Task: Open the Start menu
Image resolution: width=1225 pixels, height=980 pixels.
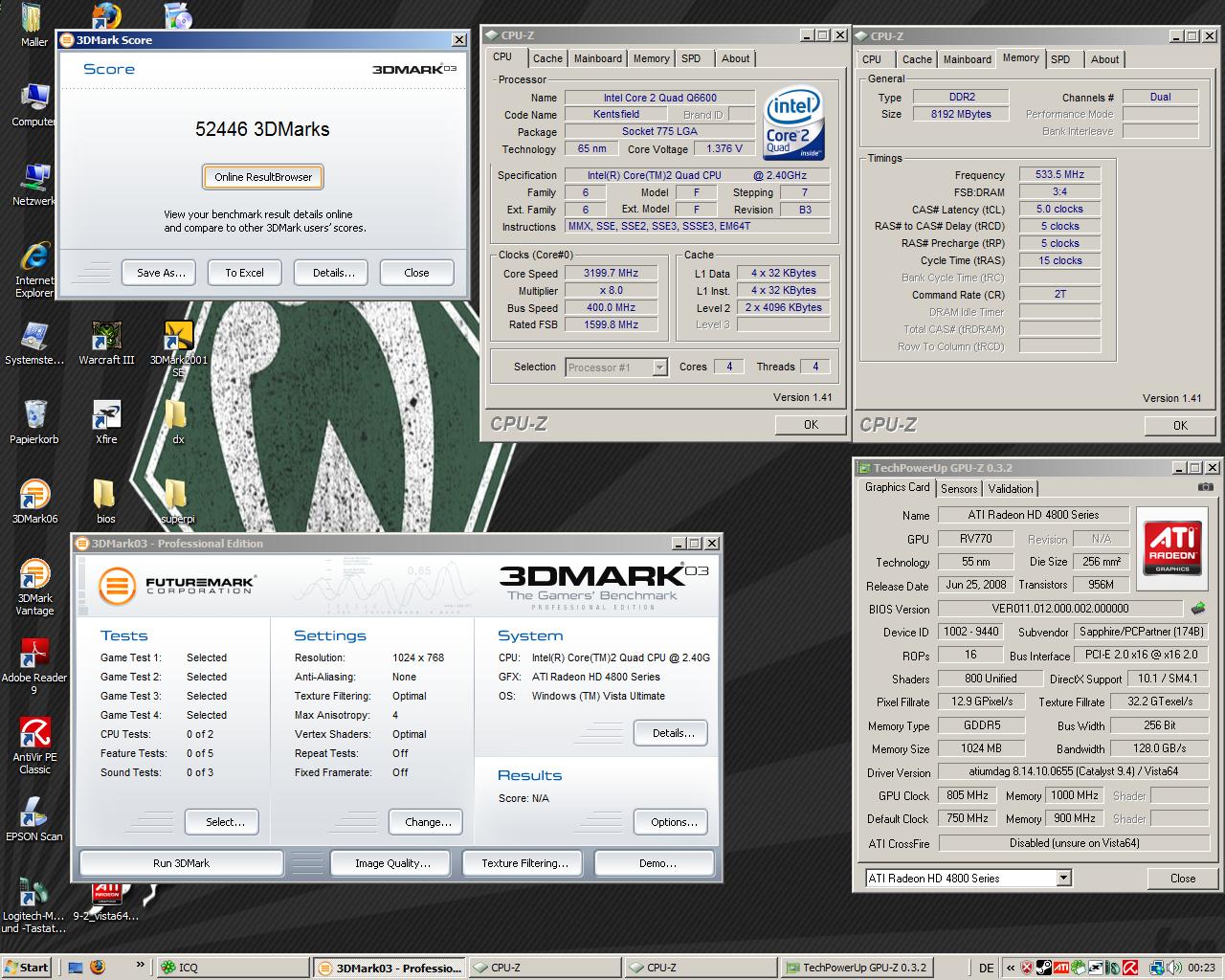Action: [26, 968]
